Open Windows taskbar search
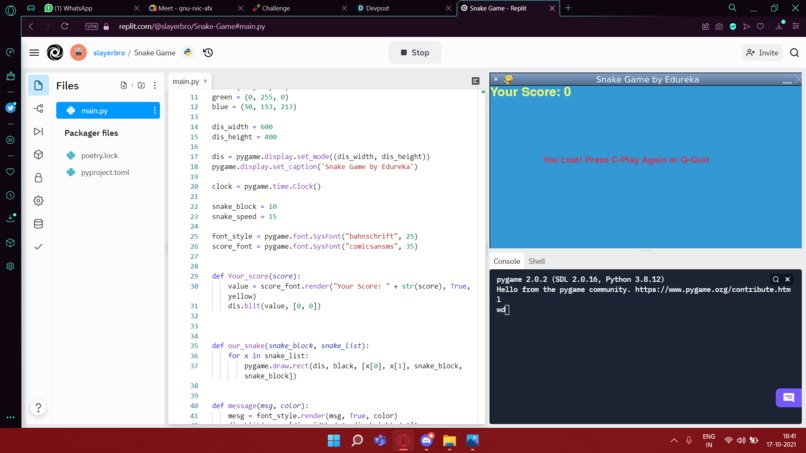 coord(357,441)
